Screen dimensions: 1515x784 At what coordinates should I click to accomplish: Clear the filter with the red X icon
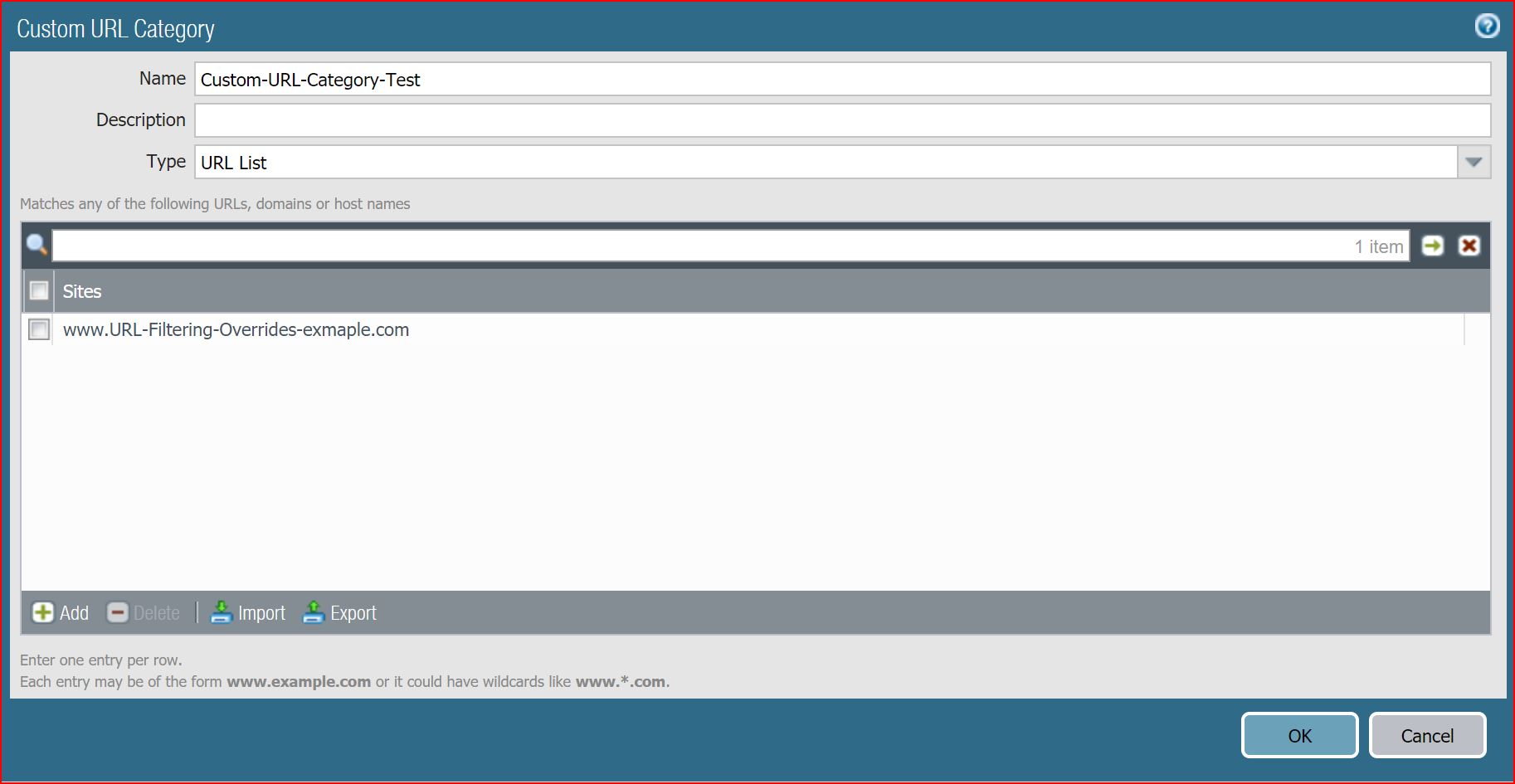pyautogui.click(x=1469, y=245)
